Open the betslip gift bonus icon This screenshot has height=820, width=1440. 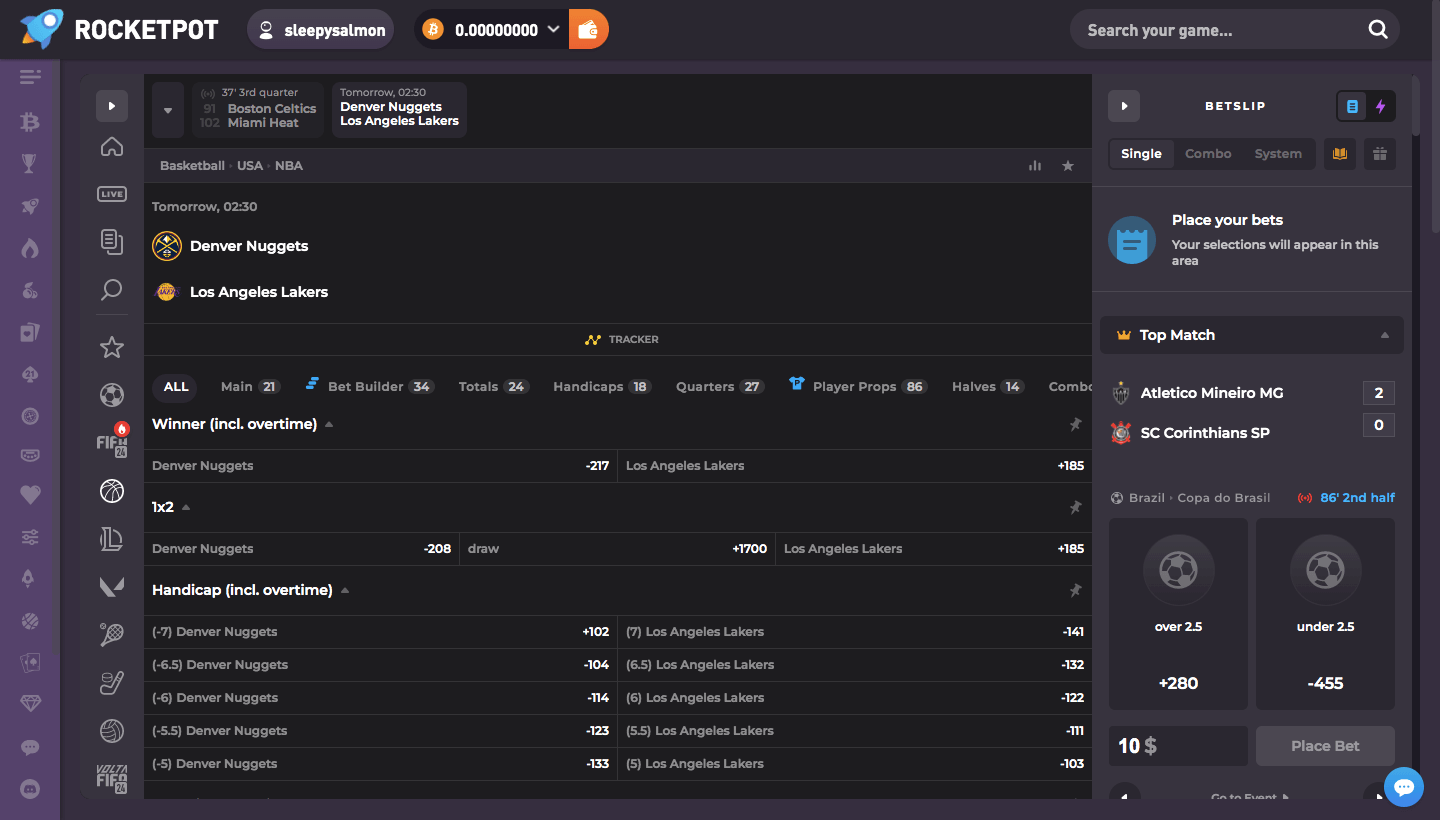1380,154
